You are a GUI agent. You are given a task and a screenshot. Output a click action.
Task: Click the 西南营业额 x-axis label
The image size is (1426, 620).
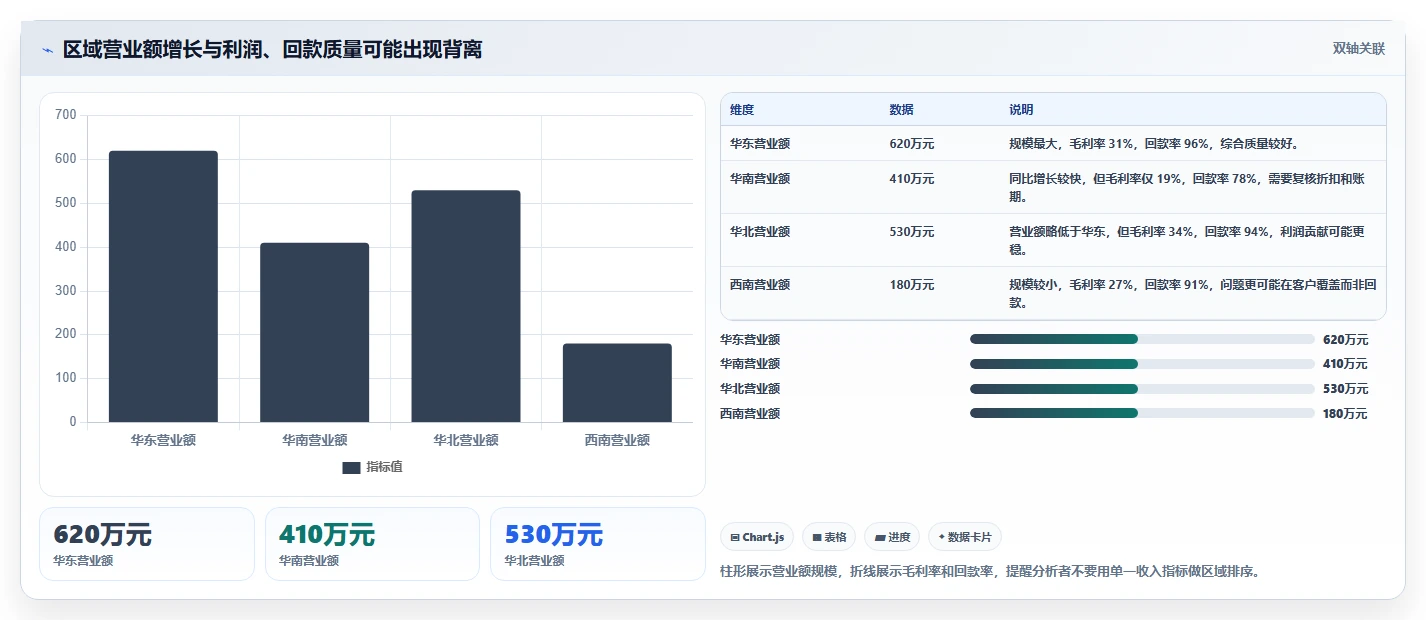(617, 440)
